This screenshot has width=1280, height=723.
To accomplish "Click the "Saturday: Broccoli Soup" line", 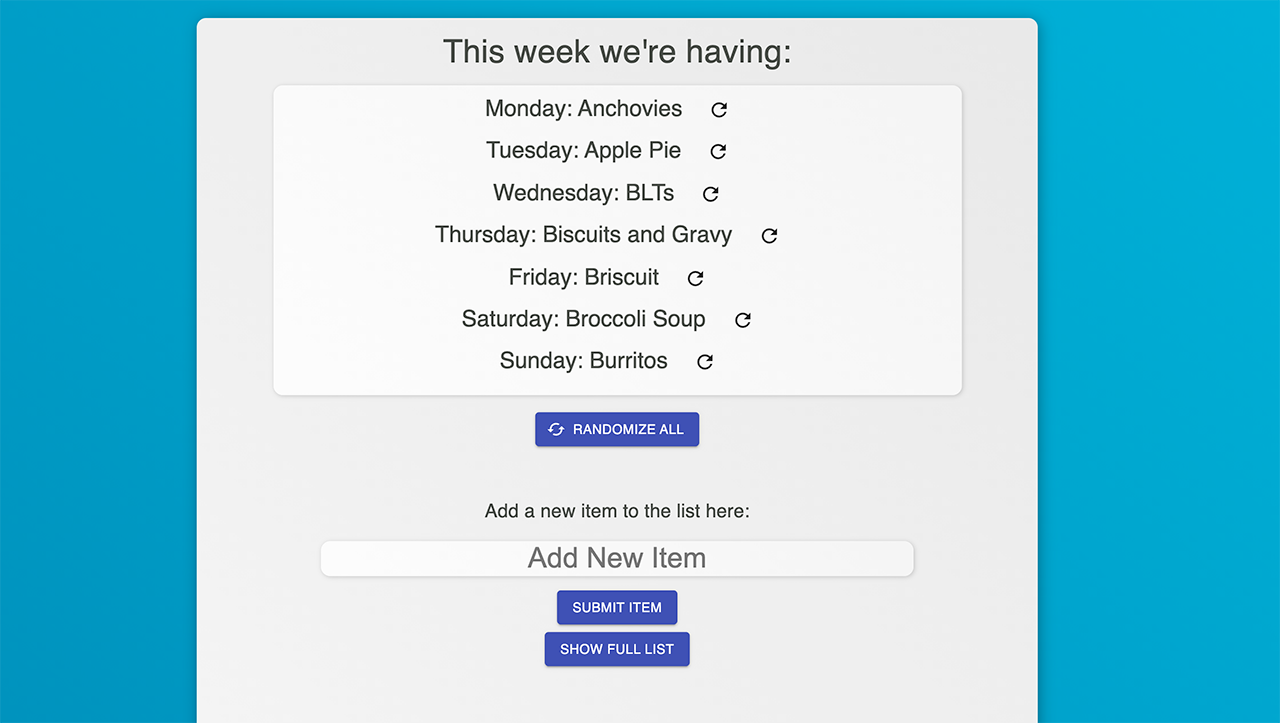I will (x=583, y=319).
